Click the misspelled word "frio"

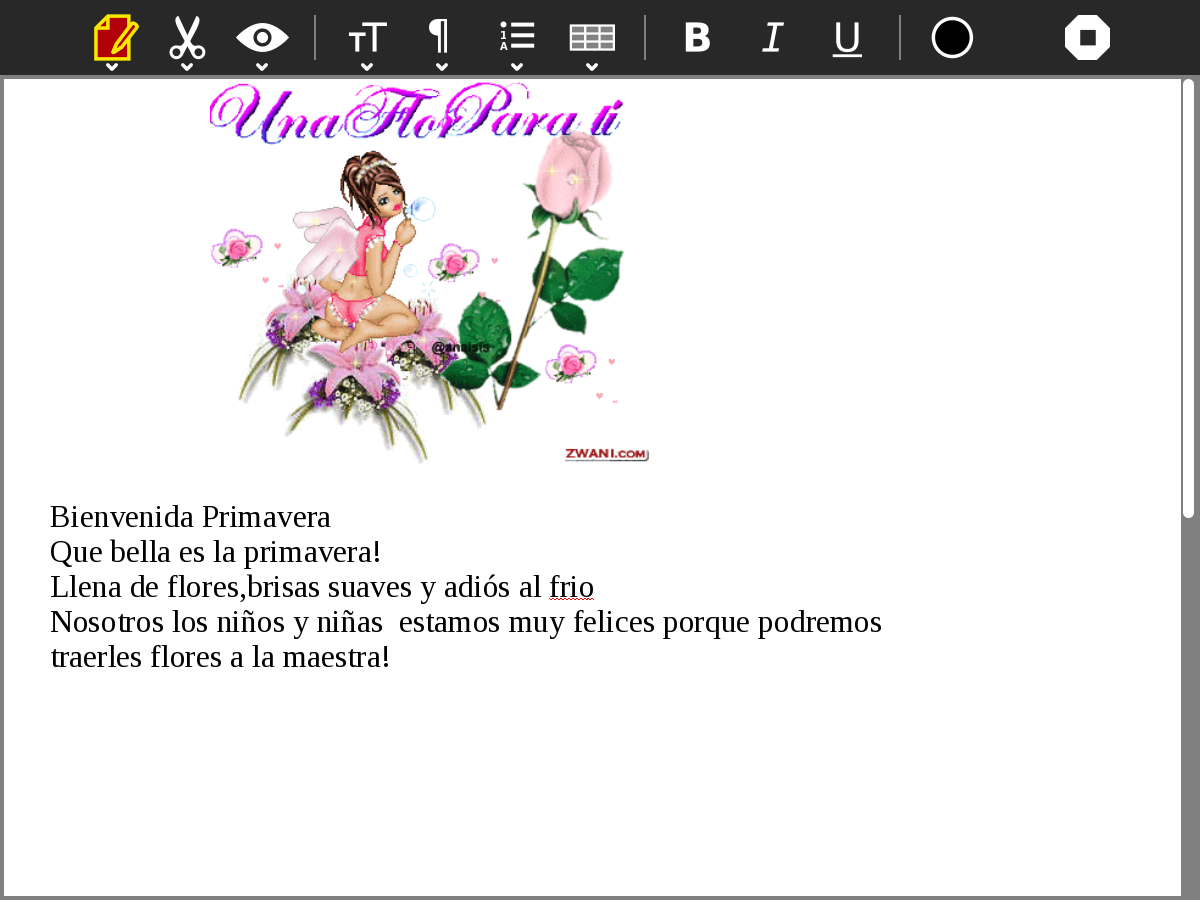coord(572,587)
